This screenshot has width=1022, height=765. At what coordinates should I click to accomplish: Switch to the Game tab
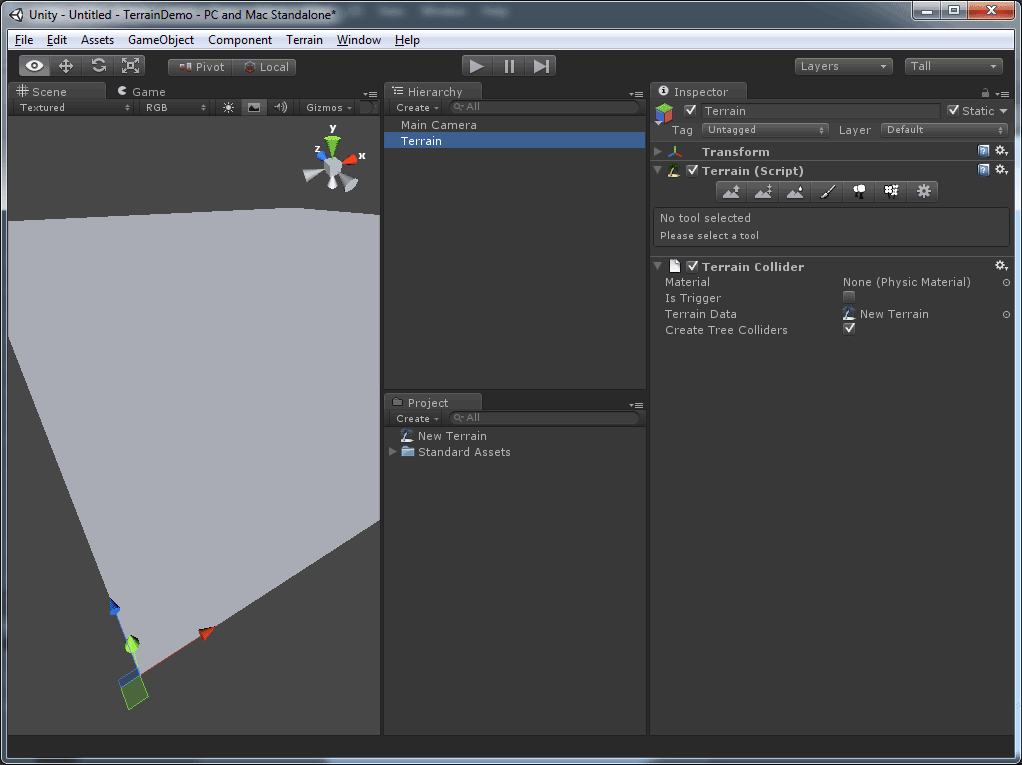coord(141,91)
